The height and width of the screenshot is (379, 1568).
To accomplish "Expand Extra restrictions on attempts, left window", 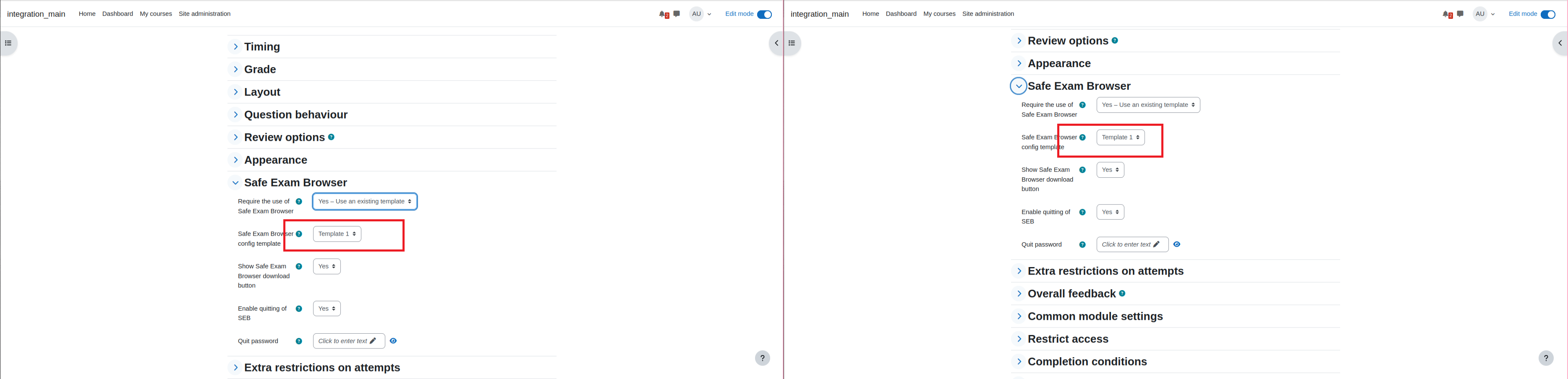I will click(x=235, y=367).
